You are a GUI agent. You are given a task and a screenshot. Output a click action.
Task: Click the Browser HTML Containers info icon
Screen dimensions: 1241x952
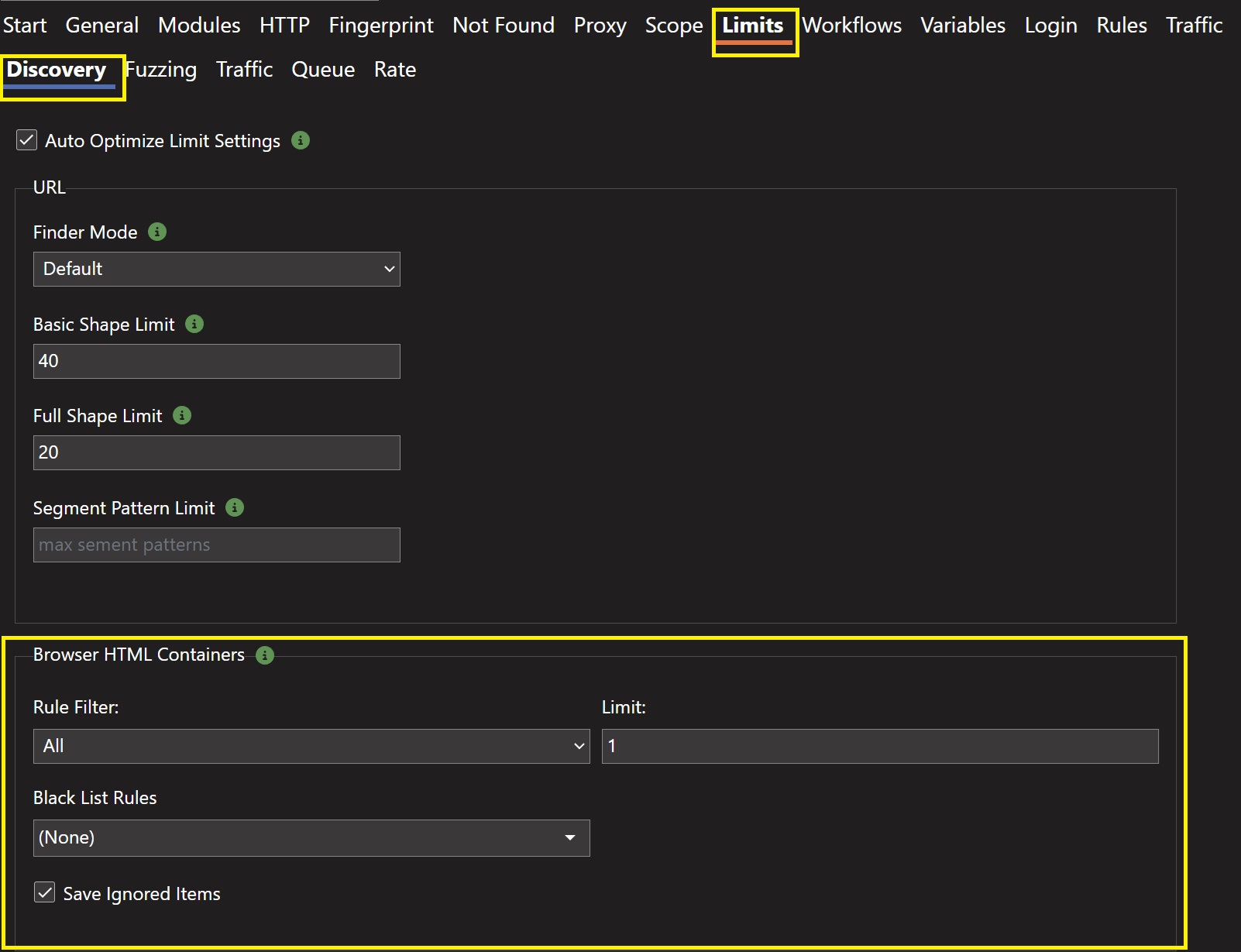pyautogui.click(x=265, y=655)
